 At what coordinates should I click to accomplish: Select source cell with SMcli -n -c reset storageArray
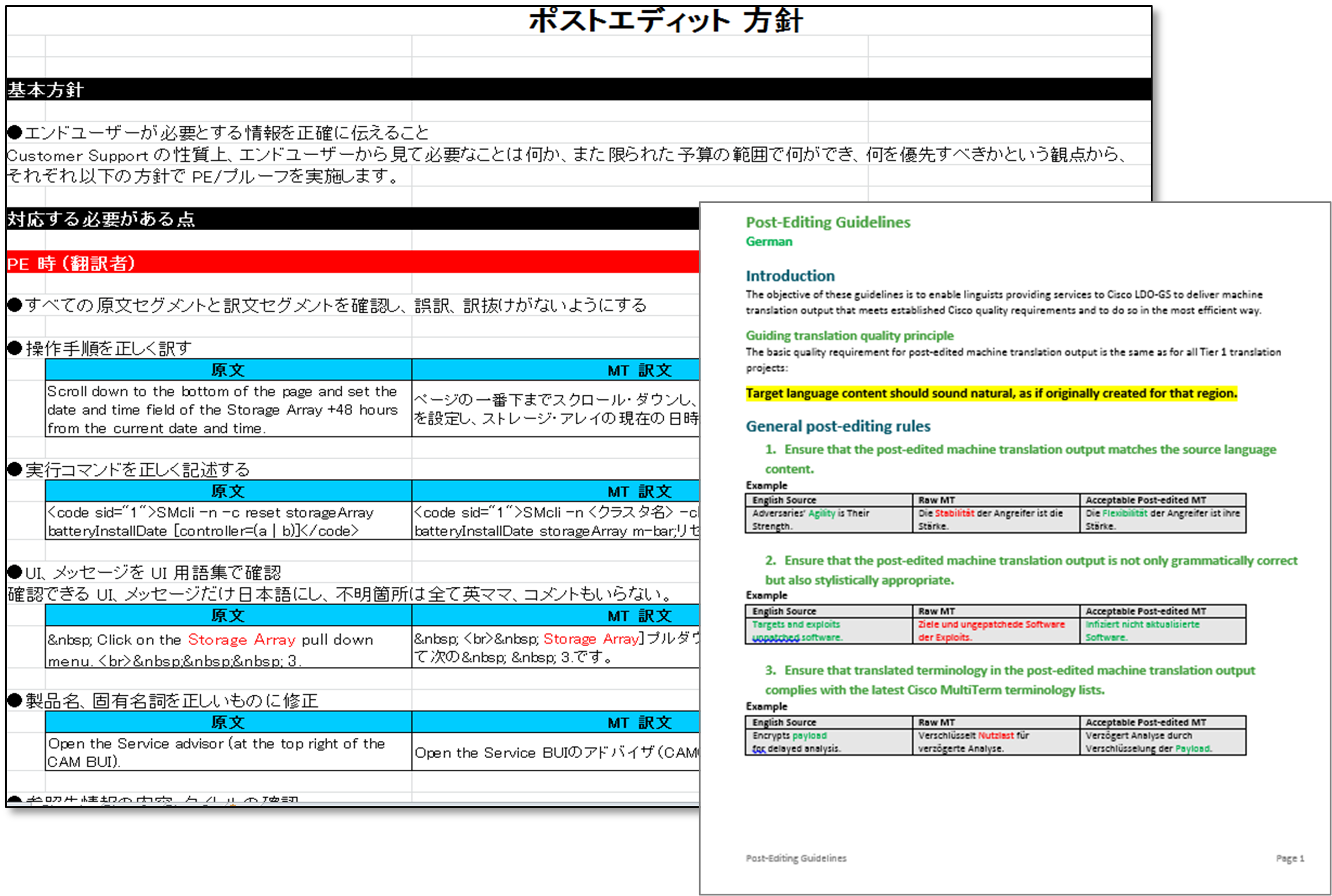point(229,521)
